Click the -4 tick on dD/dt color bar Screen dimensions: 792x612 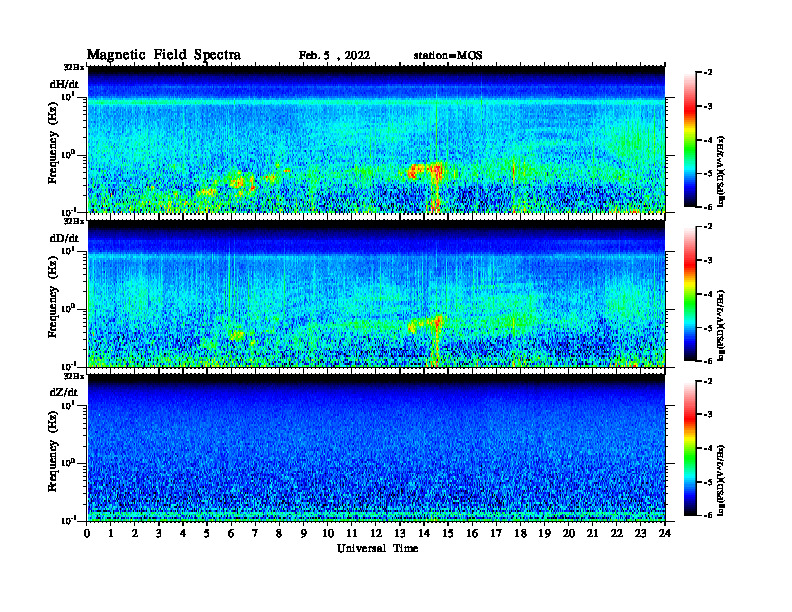pos(708,294)
